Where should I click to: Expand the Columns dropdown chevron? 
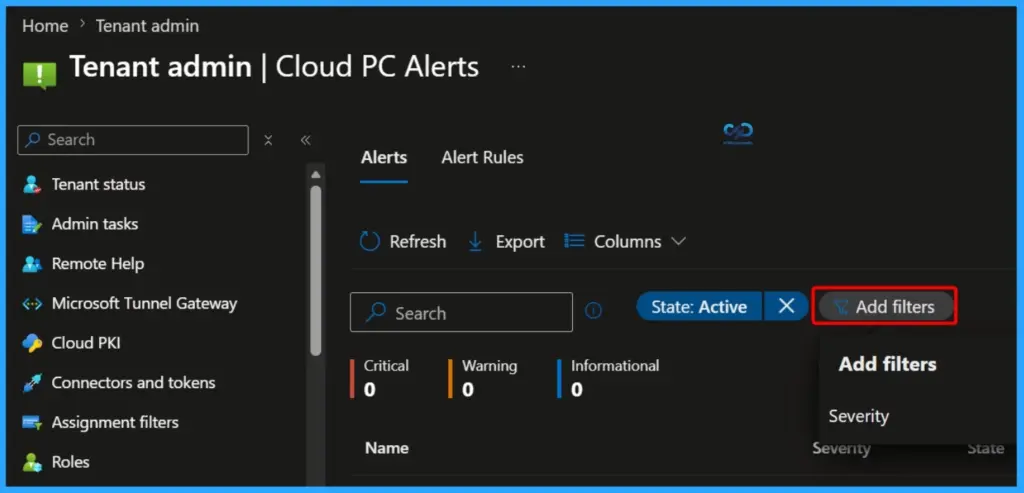(679, 242)
